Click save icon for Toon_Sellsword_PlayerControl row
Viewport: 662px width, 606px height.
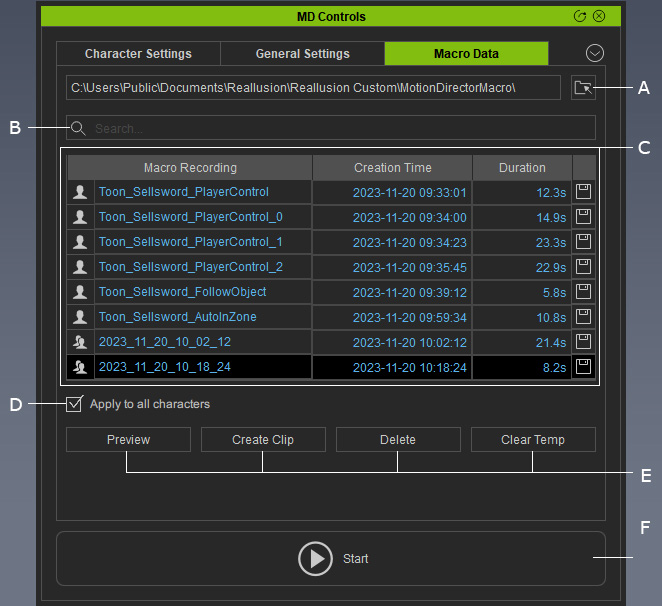coord(583,192)
